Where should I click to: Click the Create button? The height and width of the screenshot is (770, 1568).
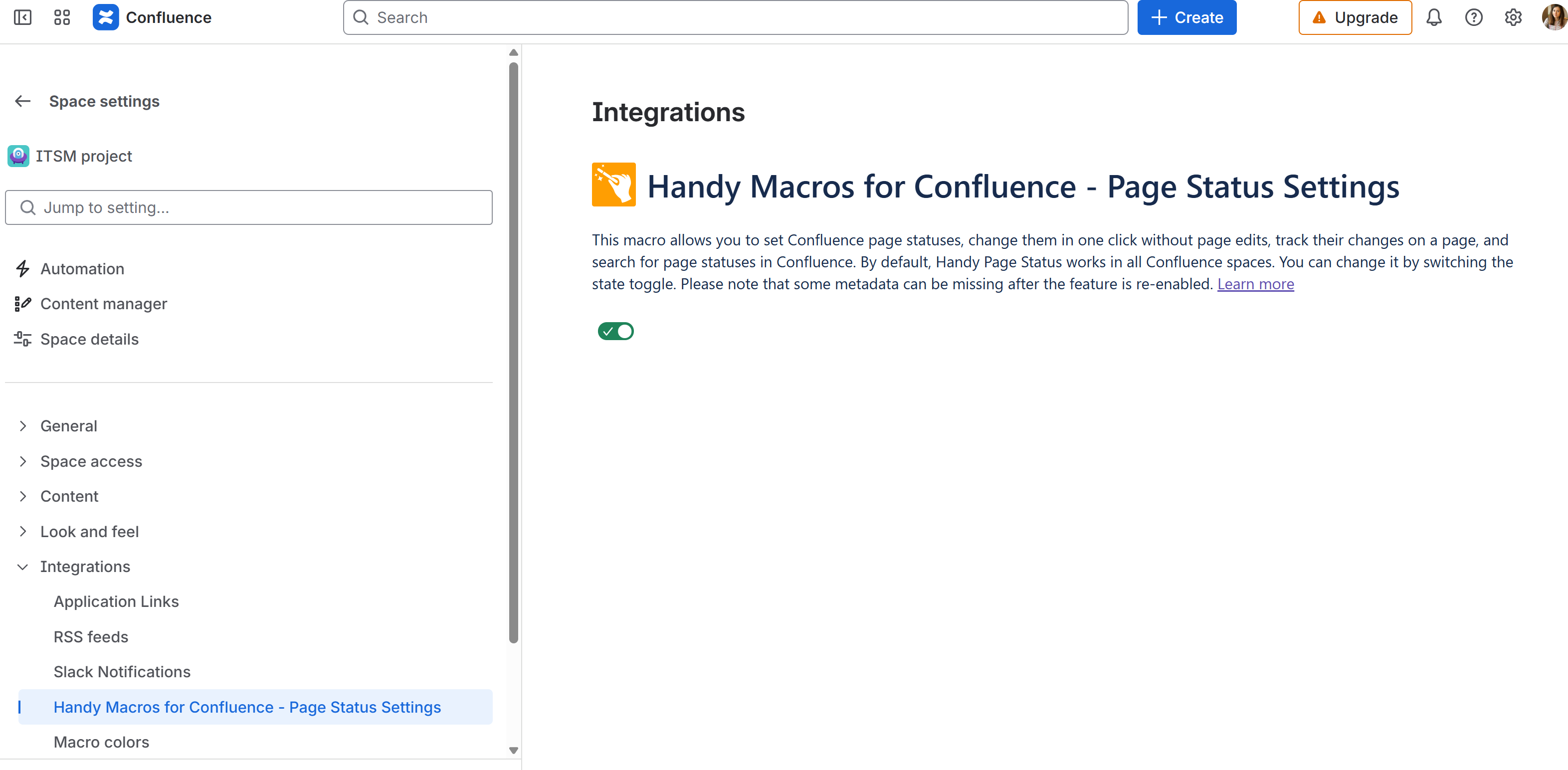[1186, 17]
